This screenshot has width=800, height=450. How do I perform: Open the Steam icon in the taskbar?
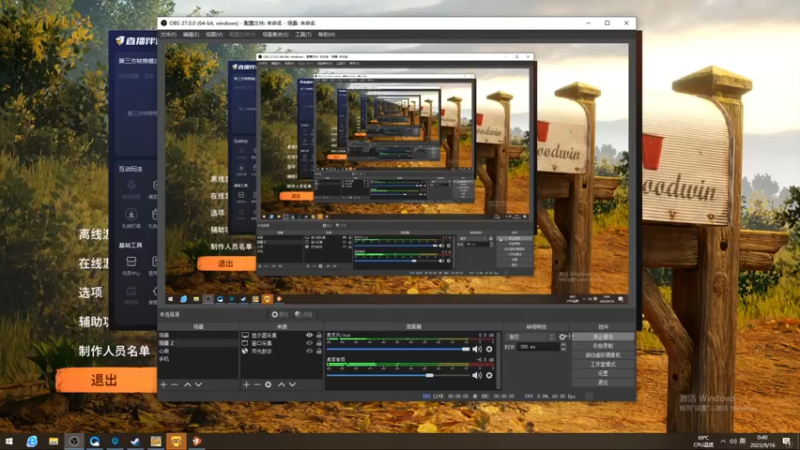[135, 441]
